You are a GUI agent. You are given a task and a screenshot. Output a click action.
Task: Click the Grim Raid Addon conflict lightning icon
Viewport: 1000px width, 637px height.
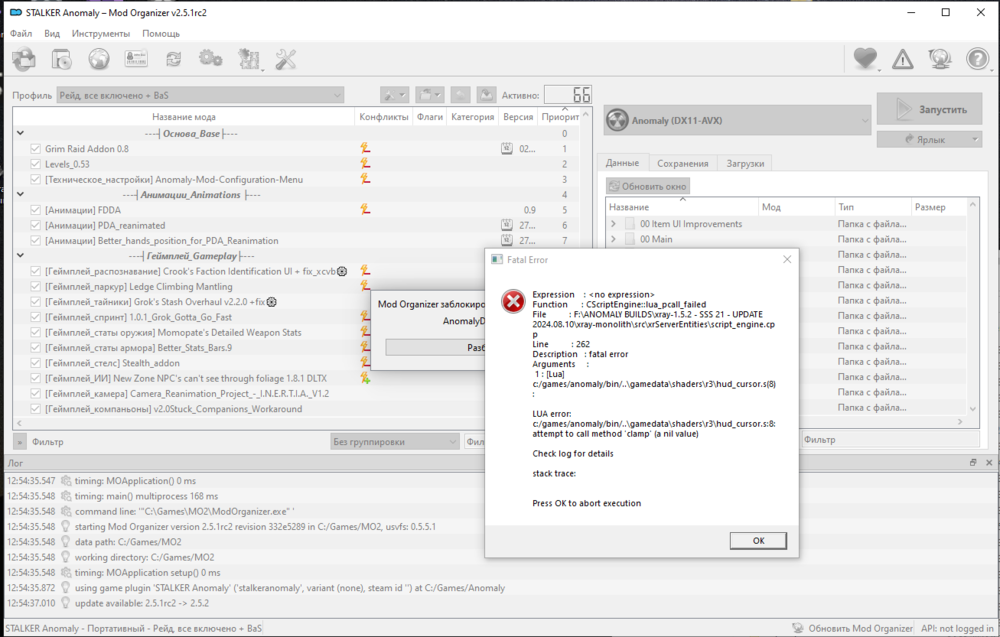point(365,149)
